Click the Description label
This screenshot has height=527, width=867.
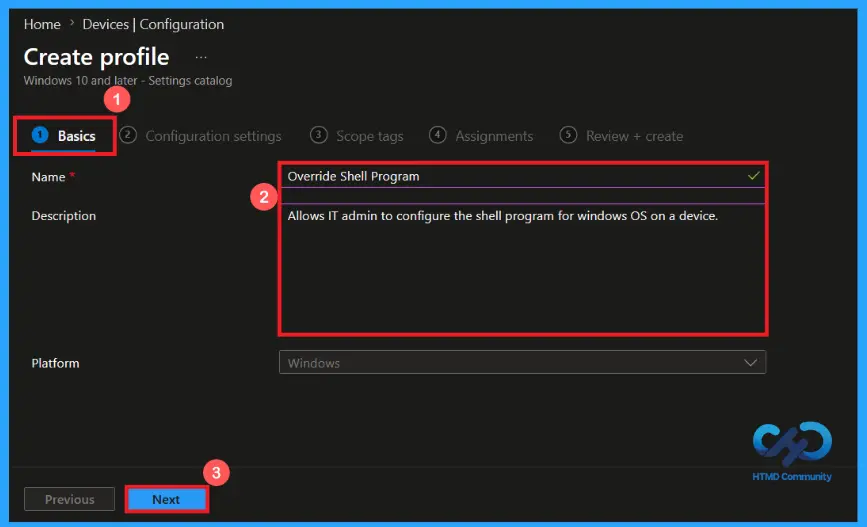pyautogui.click(x=64, y=216)
